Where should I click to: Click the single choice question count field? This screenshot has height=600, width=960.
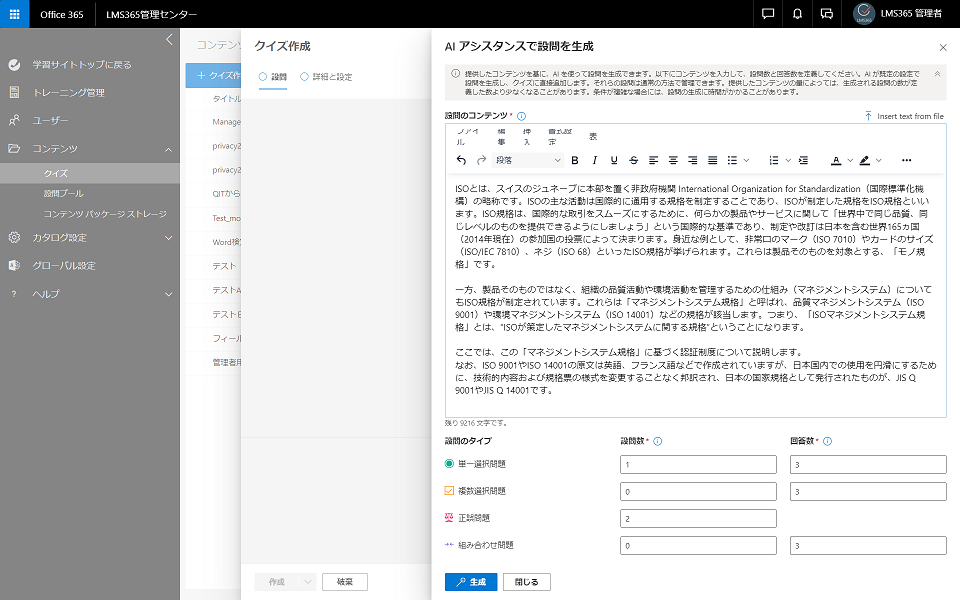point(698,465)
